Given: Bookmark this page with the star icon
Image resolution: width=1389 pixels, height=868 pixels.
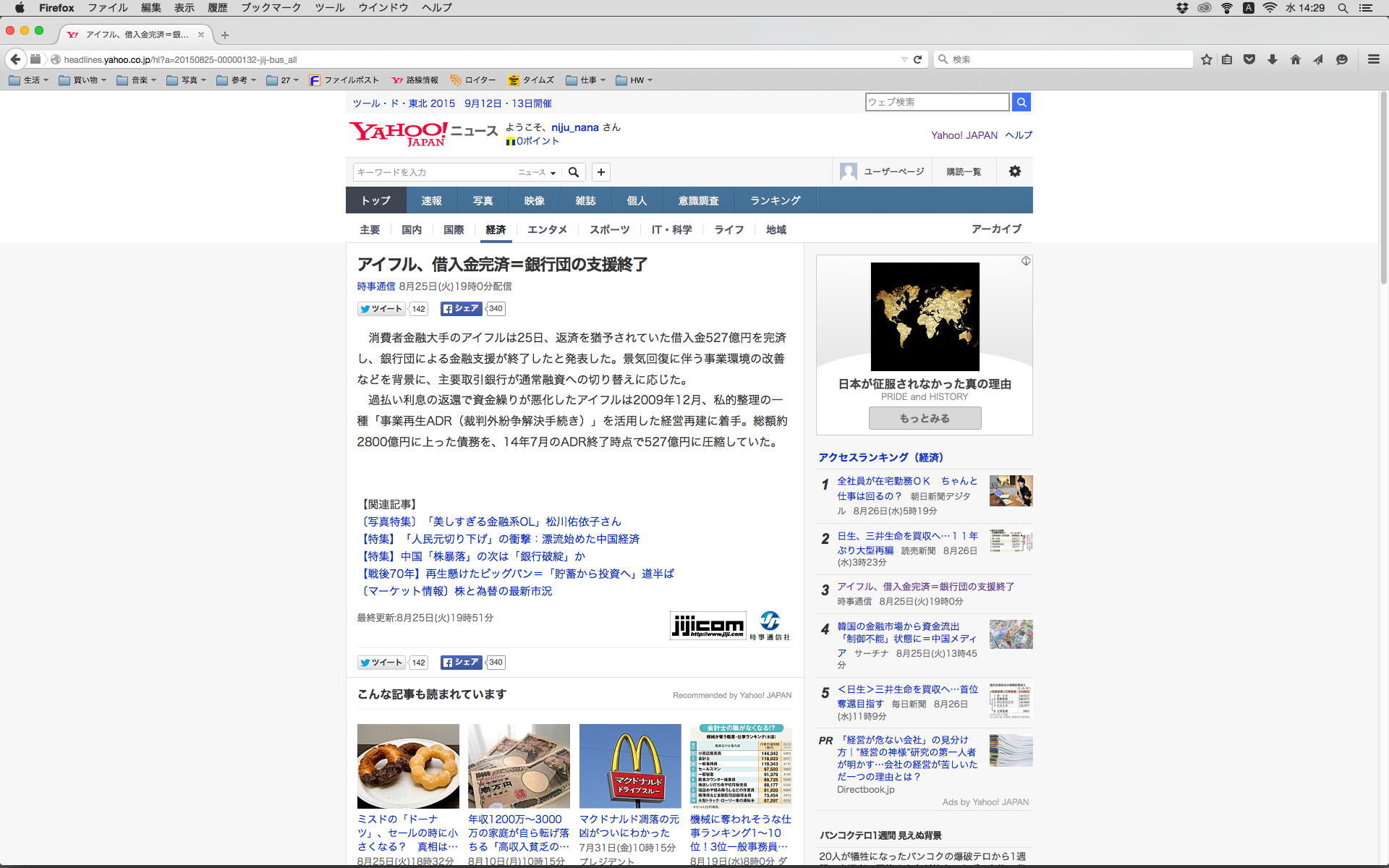Looking at the screenshot, I should point(1206,59).
